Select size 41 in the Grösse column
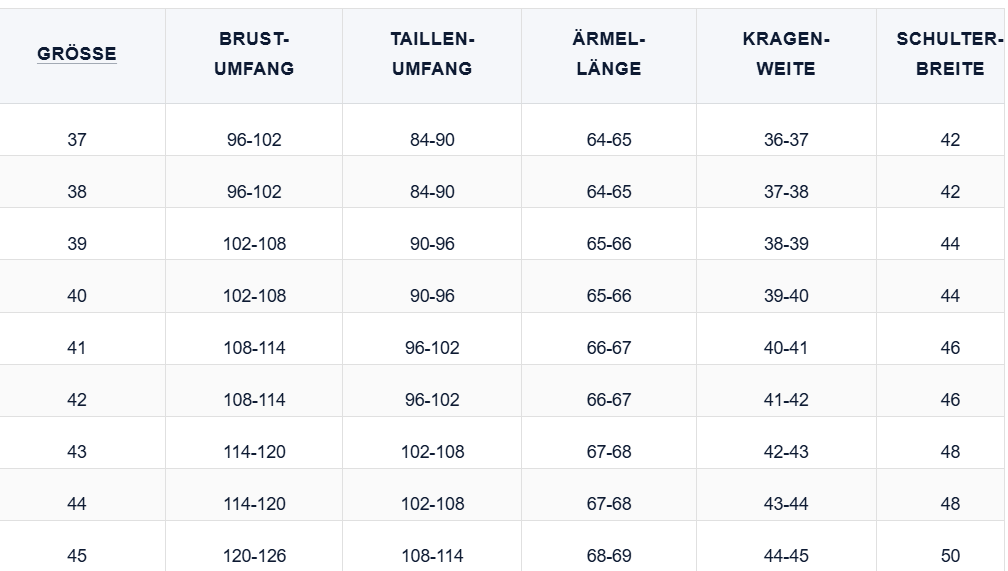The width and height of the screenshot is (1008, 571). coord(77,348)
